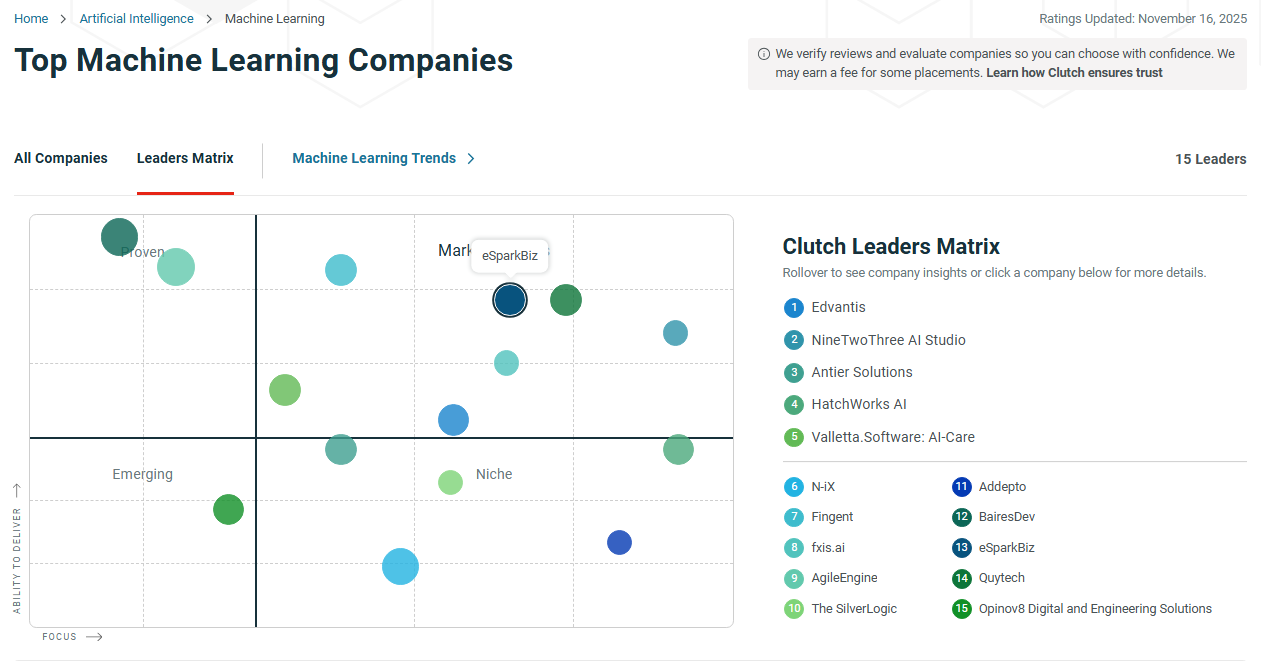Image resolution: width=1266 pixels, height=661 pixels.
Task: Click the Focus arrow icon below the matrix
Action: [93, 636]
